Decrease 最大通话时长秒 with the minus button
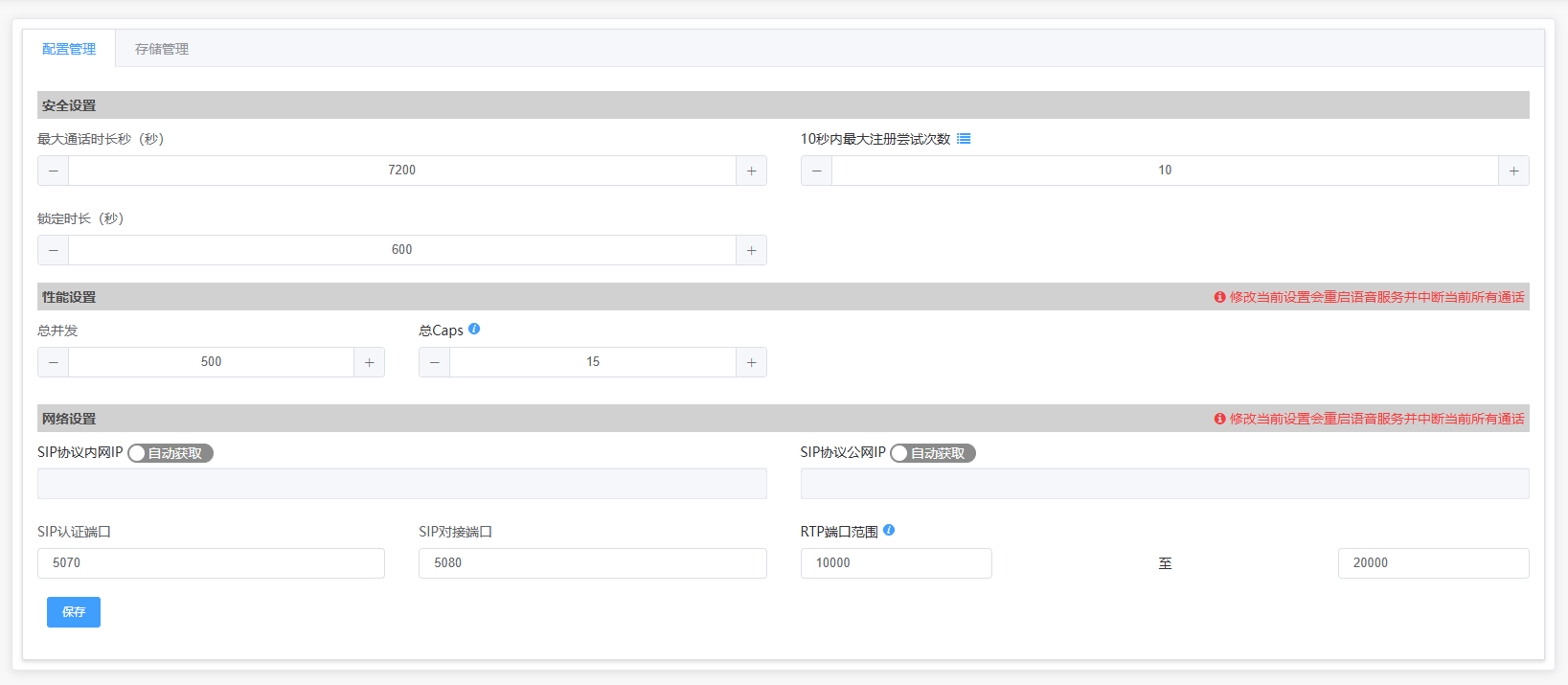The height and width of the screenshot is (685, 1568). pyautogui.click(x=54, y=171)
